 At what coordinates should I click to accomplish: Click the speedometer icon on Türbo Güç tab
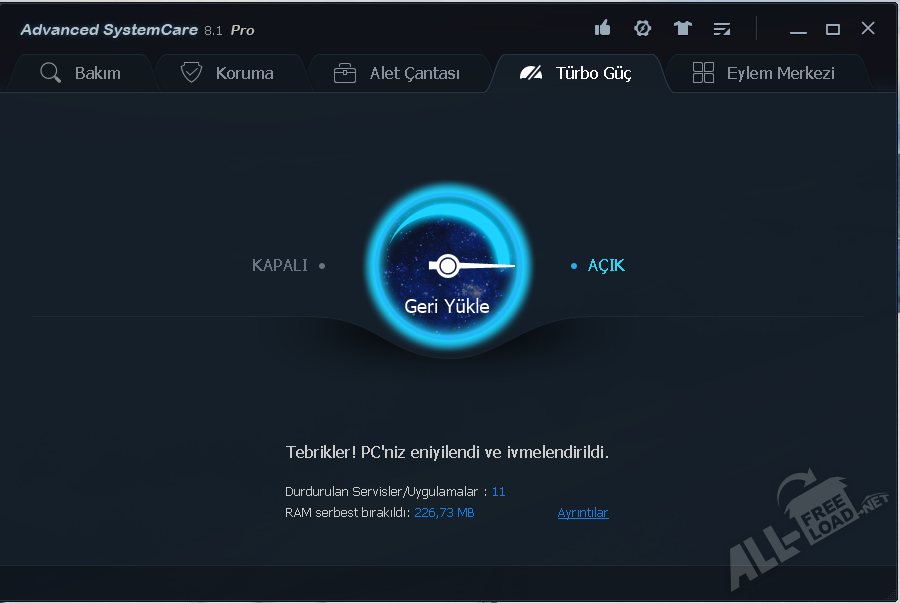pyautogui.click(x=531, y=73)
